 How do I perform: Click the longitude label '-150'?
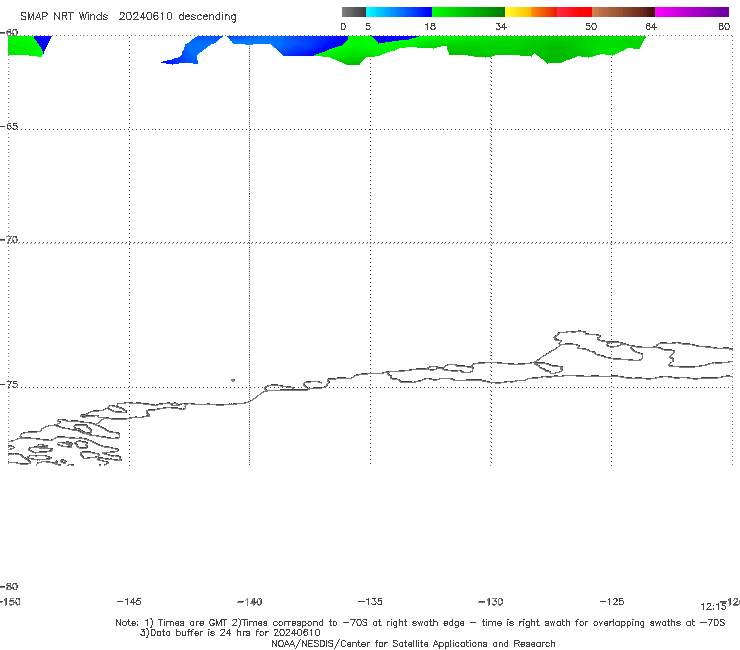point(10,601)
